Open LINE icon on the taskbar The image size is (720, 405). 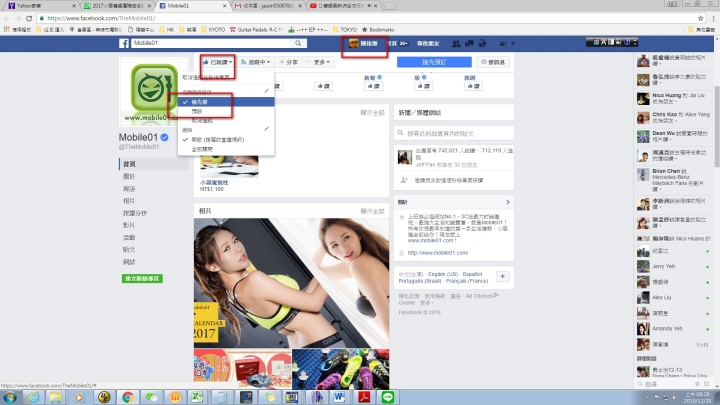(388, 397)
